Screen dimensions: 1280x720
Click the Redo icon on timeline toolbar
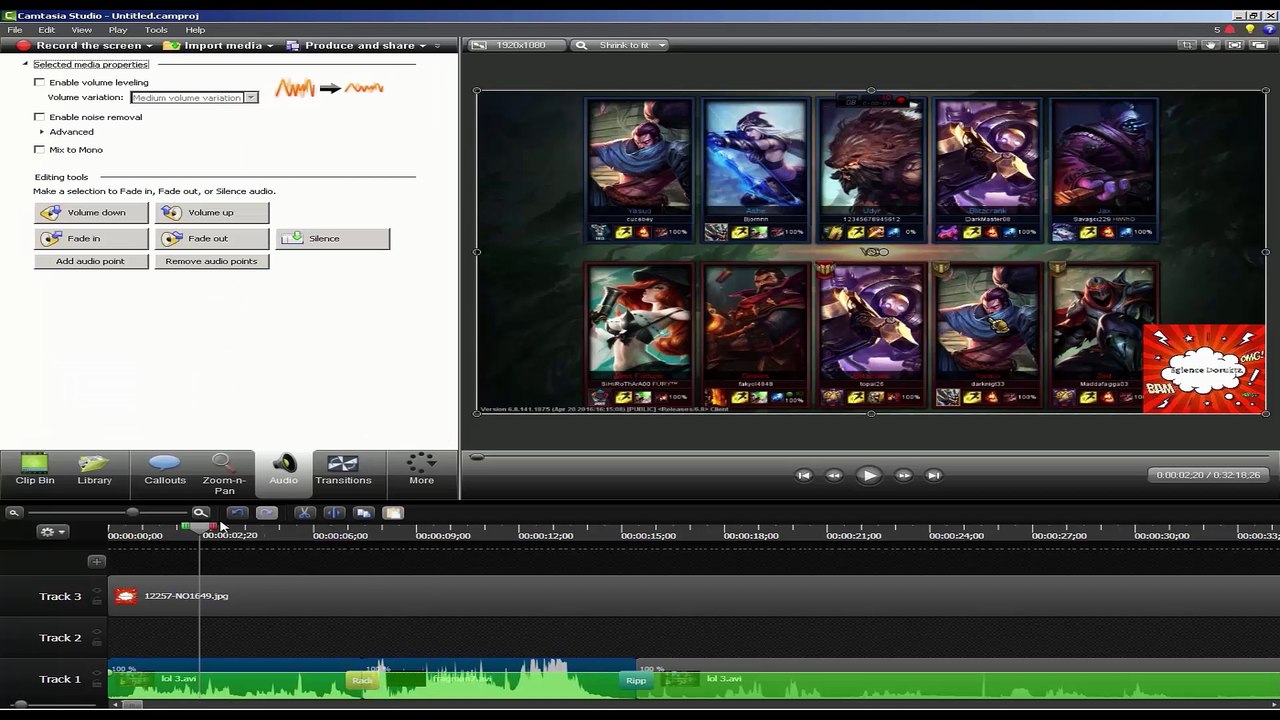click(266, 513)
